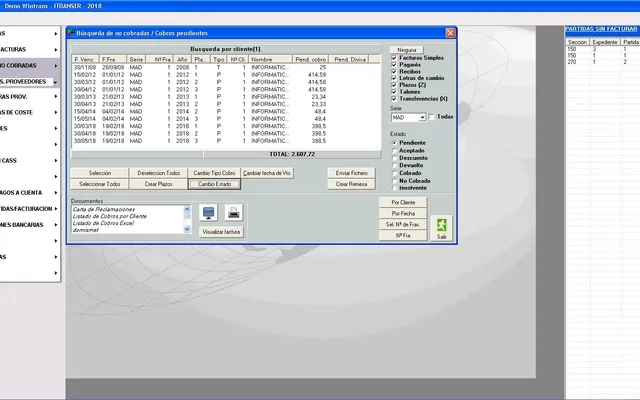Expand the AS DE COSTE submenu arrow
The width and height of the screenshot is (640, 400).
[56, 113]
